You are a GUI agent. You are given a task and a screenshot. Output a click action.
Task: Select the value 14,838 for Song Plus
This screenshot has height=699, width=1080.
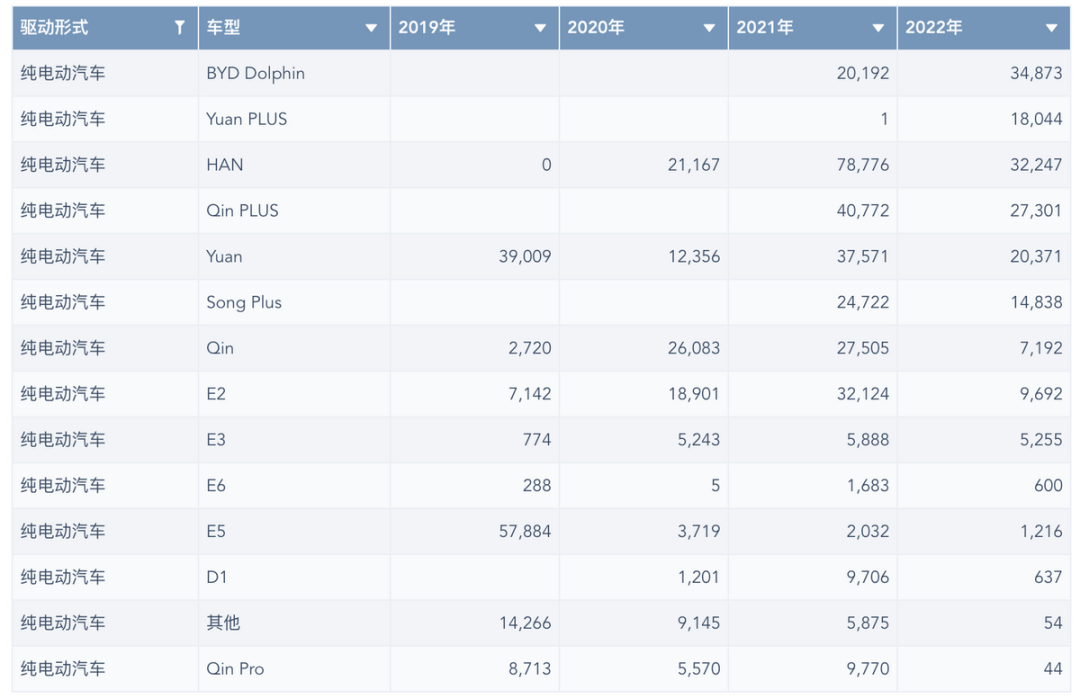pos(1036,302)
